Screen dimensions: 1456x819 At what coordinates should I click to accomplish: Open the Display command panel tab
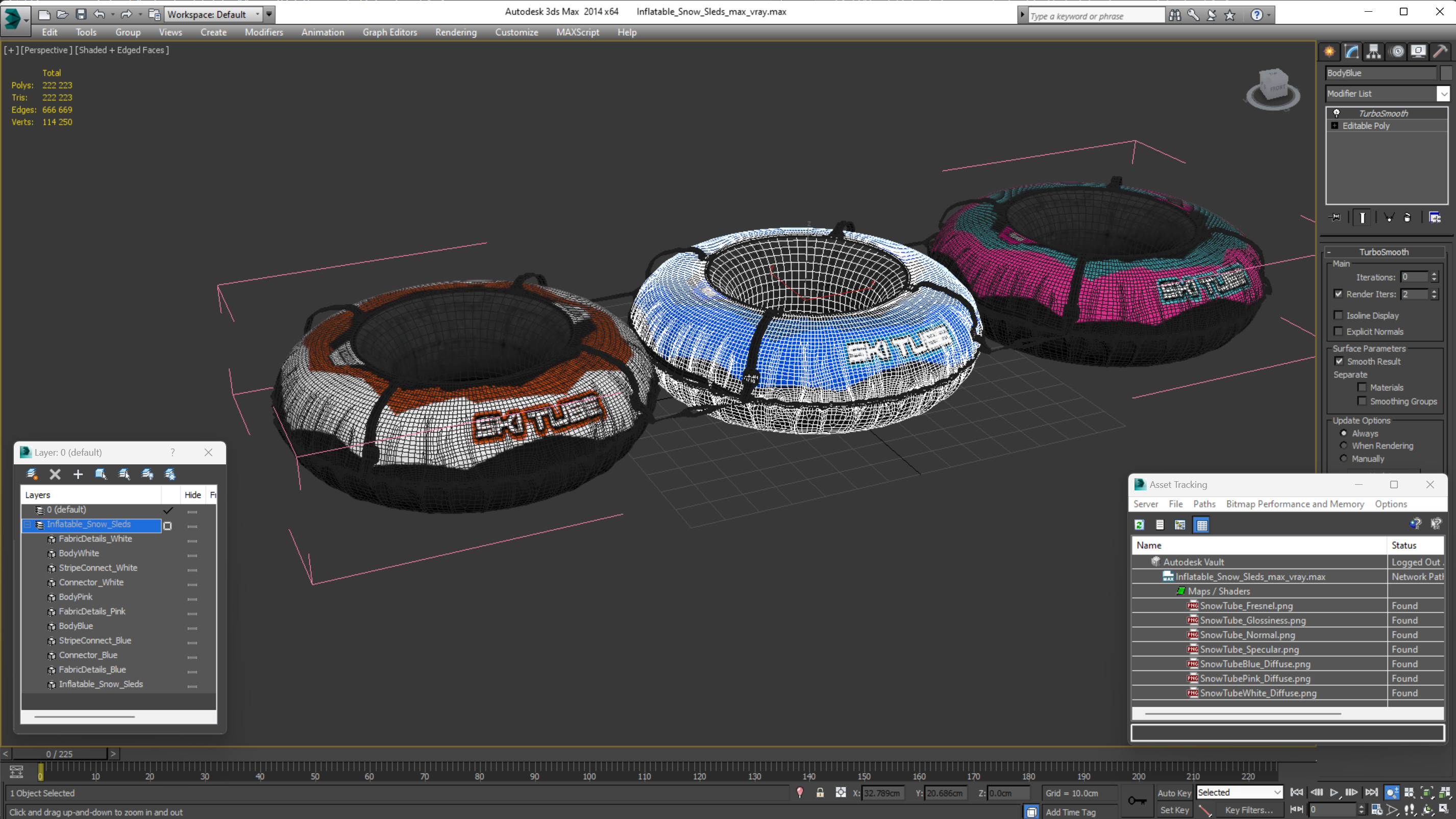coord(1418,52)
